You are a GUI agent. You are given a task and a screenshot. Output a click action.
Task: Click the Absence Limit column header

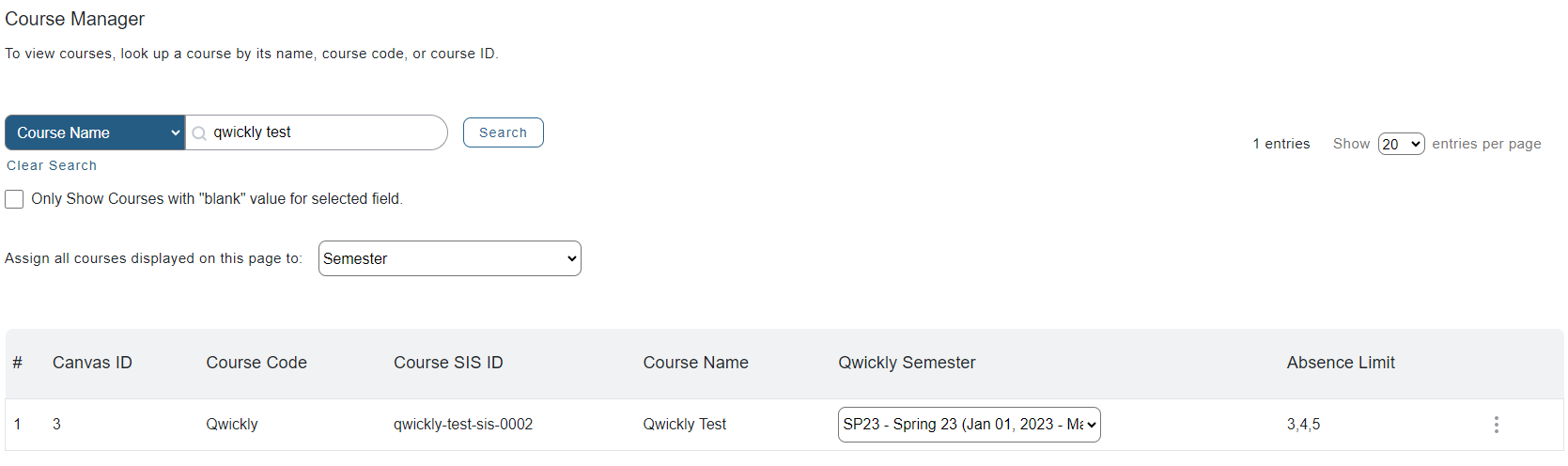[x=1341, y=363]
